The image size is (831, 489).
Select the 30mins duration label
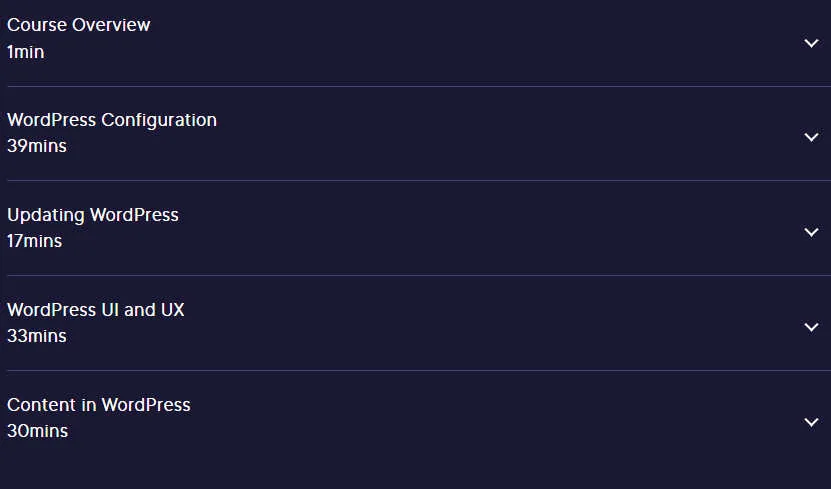tap(37, 431)
